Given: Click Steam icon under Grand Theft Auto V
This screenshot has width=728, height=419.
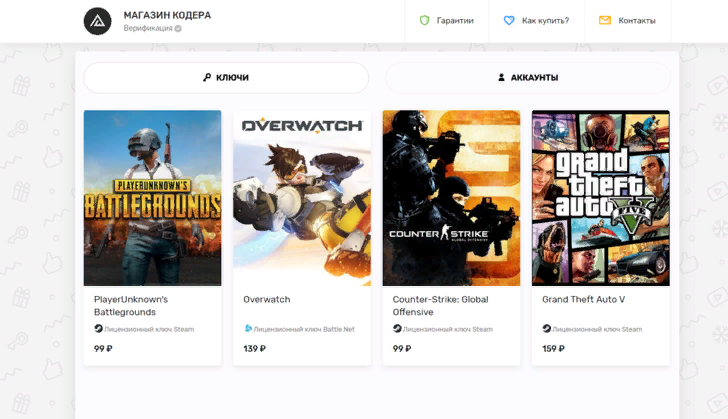Looking at the screenshot, I should tap(546, 328).
